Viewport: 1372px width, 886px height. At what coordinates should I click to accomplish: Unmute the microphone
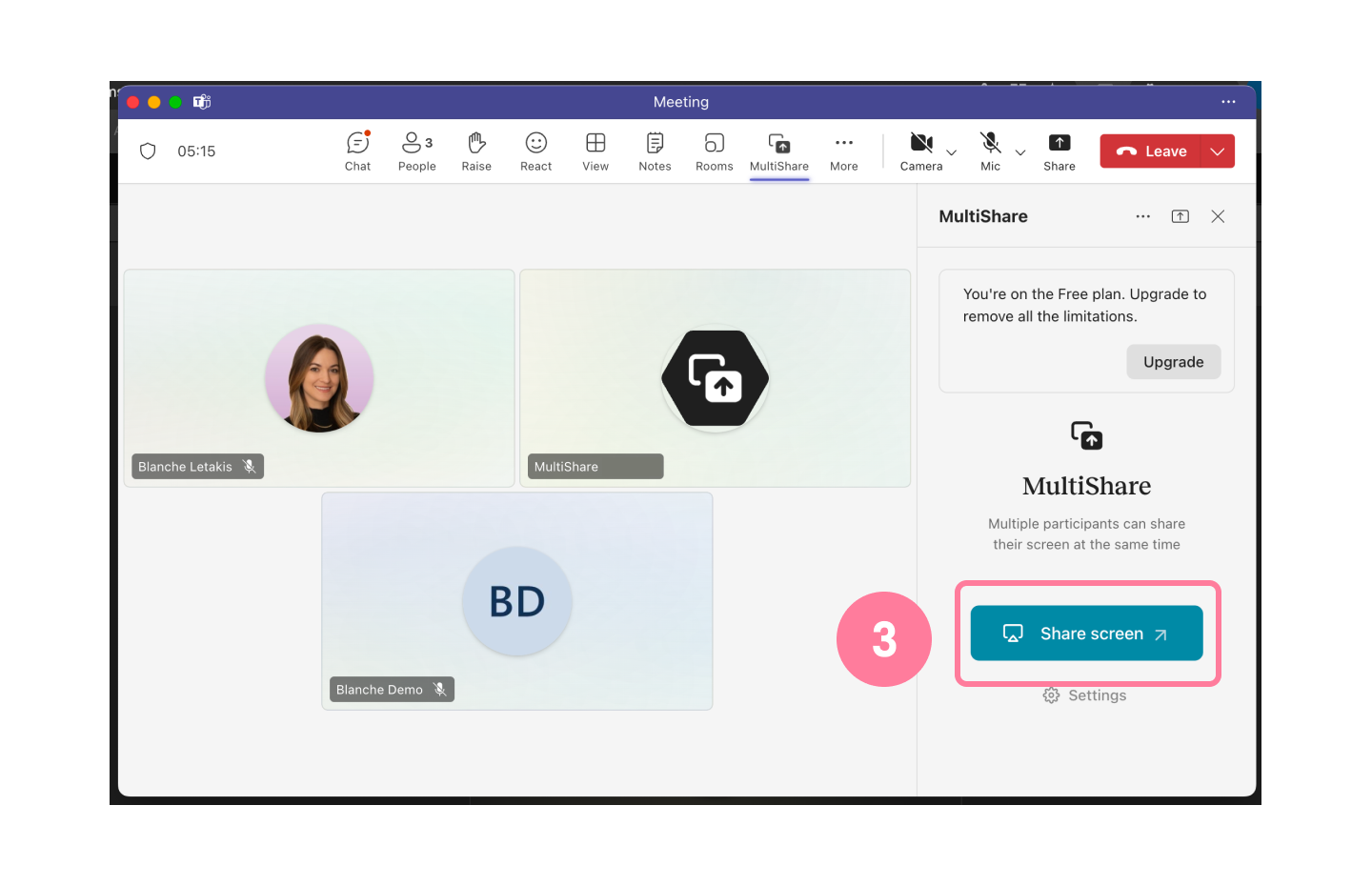tap(988, 145)
